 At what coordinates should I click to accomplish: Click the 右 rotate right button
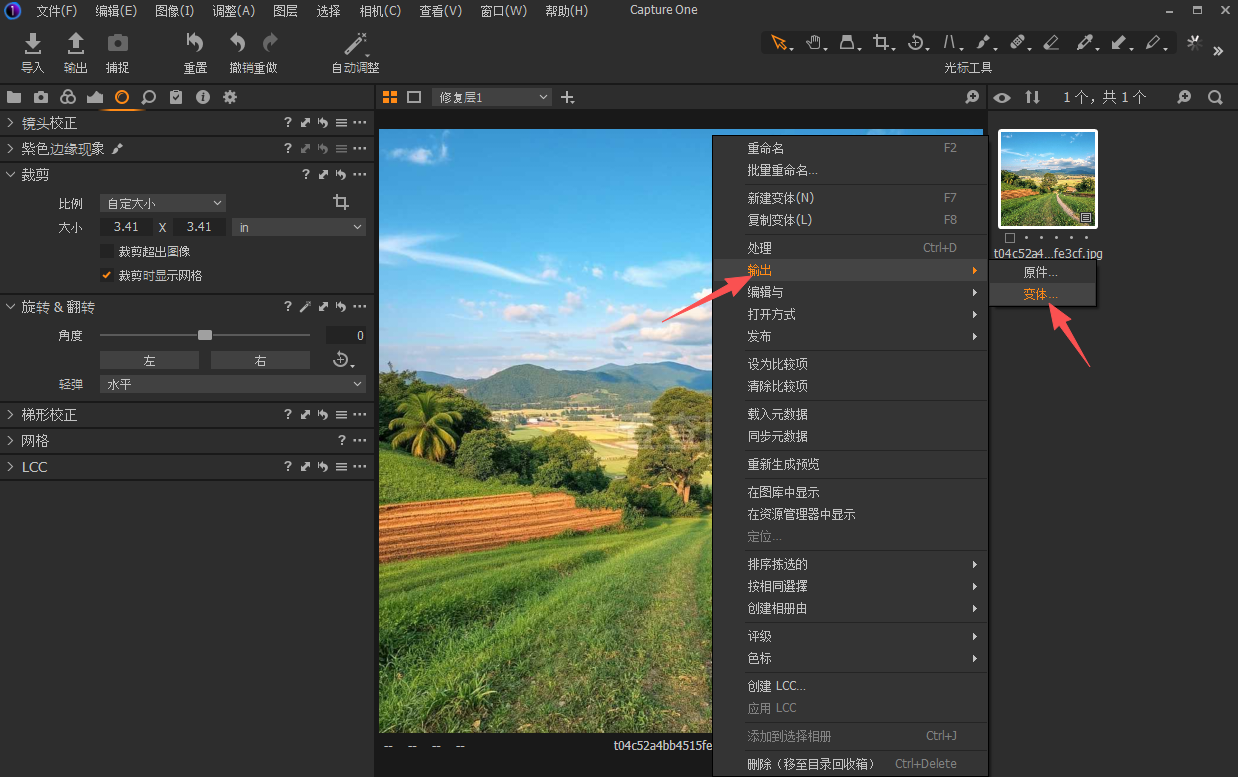click(x=260, y=360)
